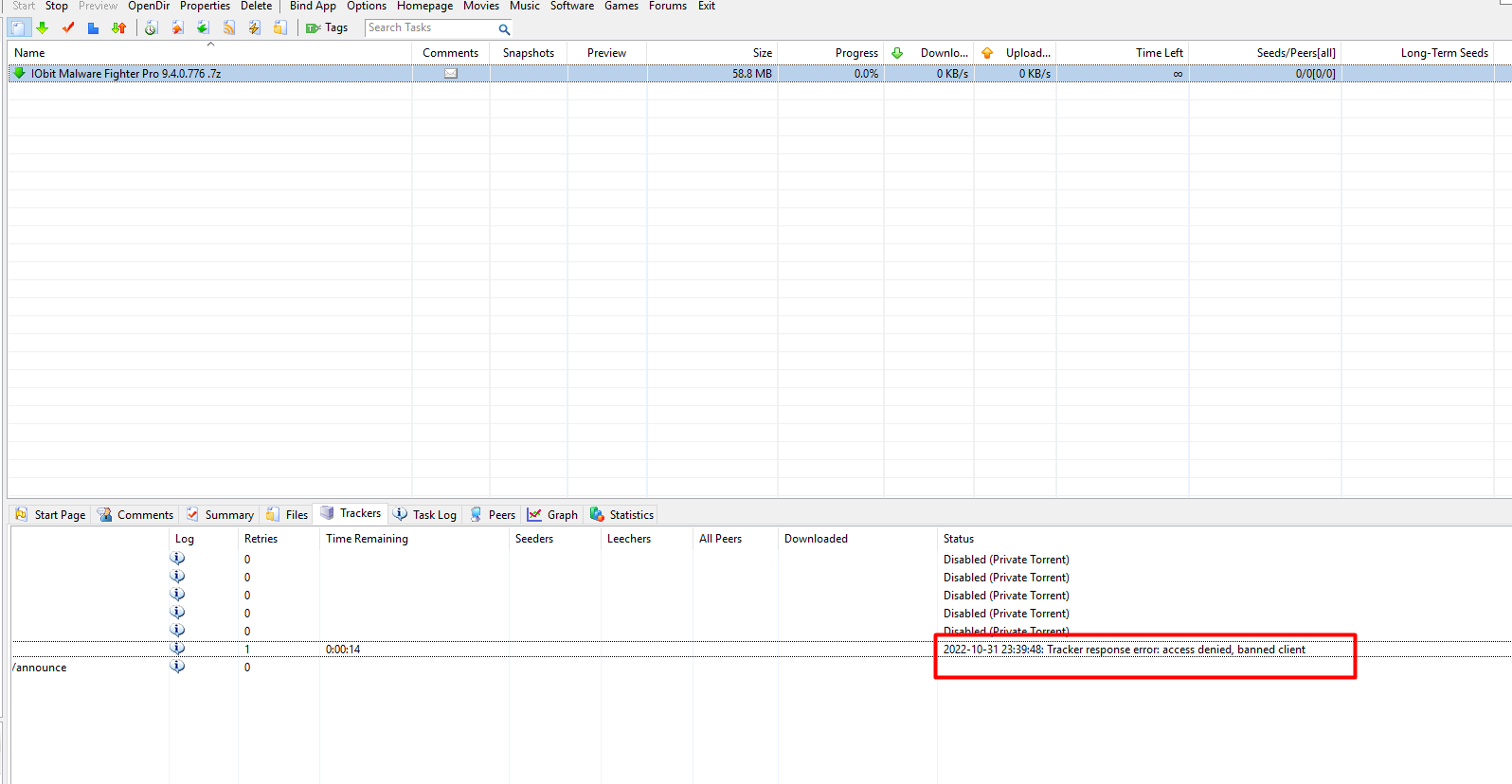Open log icon in the /announce tracker row
The width and height of the screenshot is (1512, 784).
click(x=177, y=667)
